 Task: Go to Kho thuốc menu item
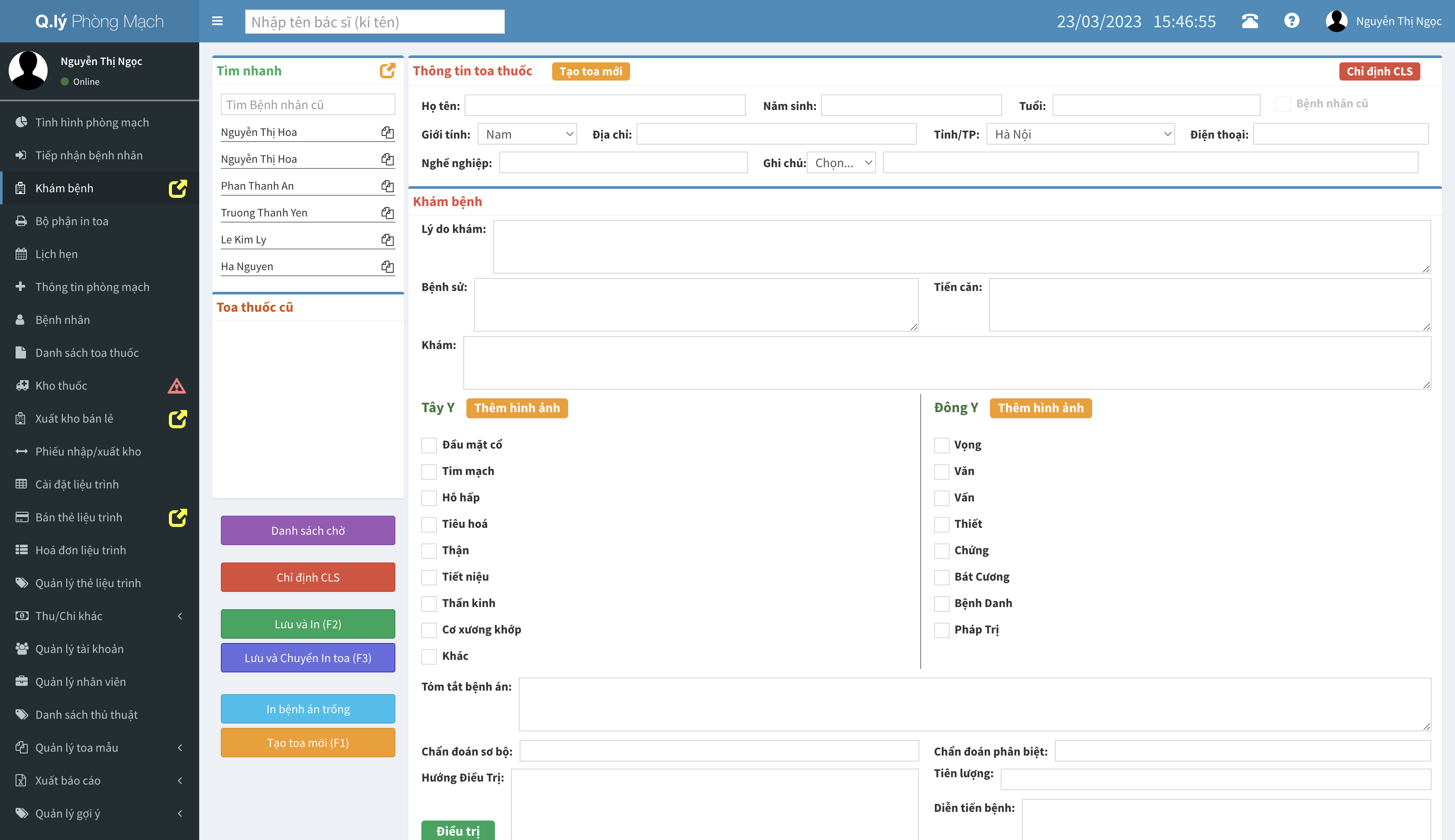pos(99,385)
